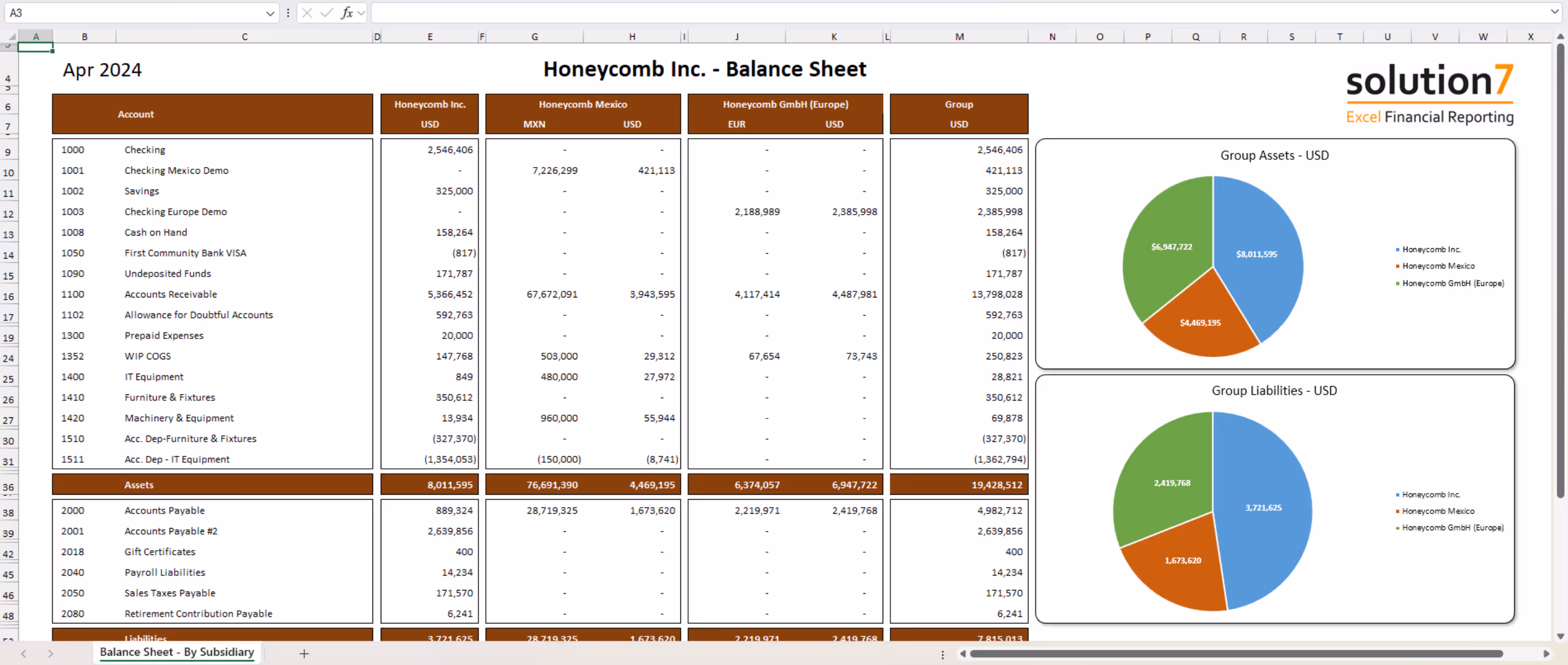Click the previous sheet navigation arrow
Viewport: 1568px width, 665px height.
point(23,654)
